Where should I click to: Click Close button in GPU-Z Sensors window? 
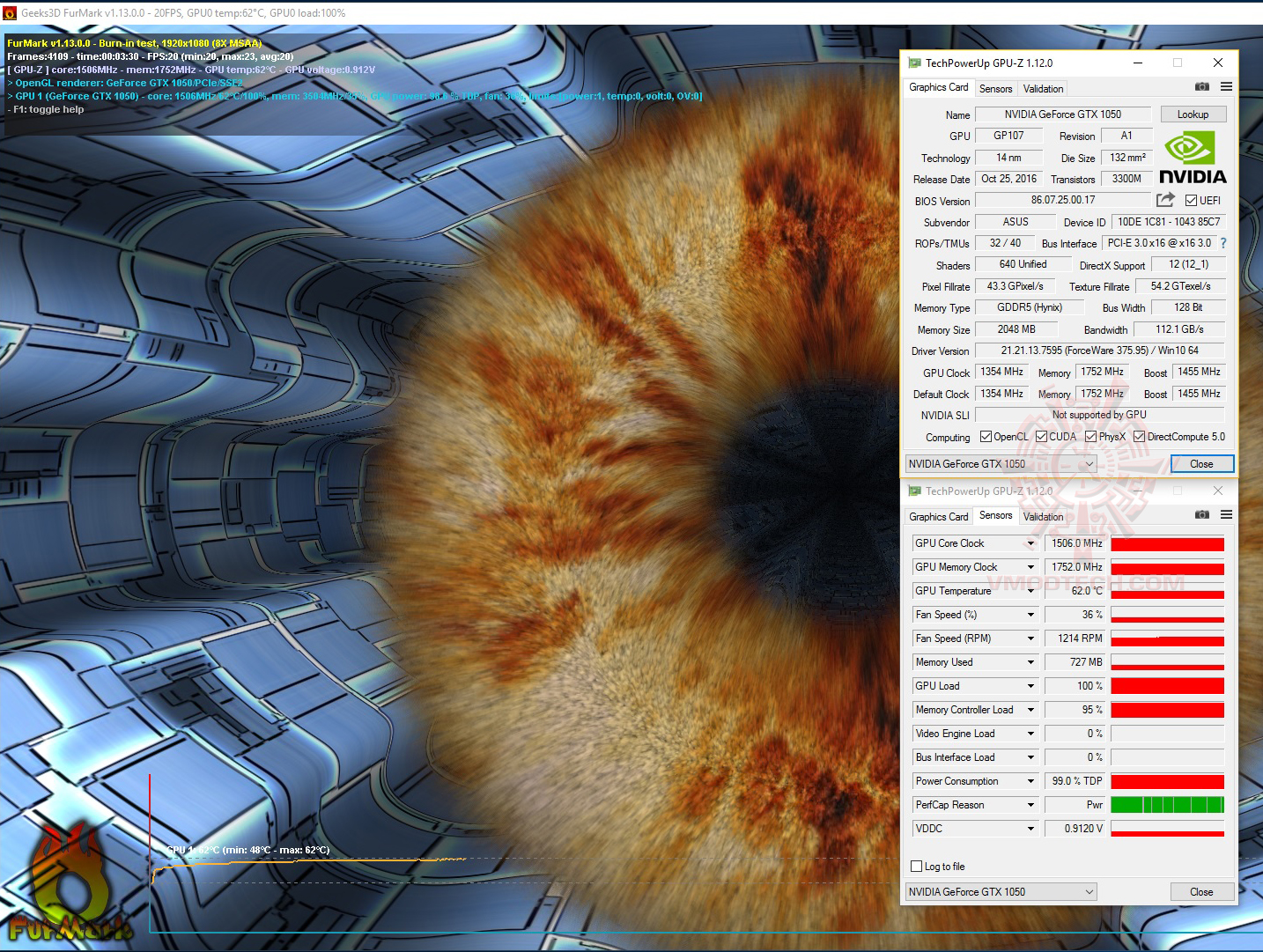(x=1202, y=892)
